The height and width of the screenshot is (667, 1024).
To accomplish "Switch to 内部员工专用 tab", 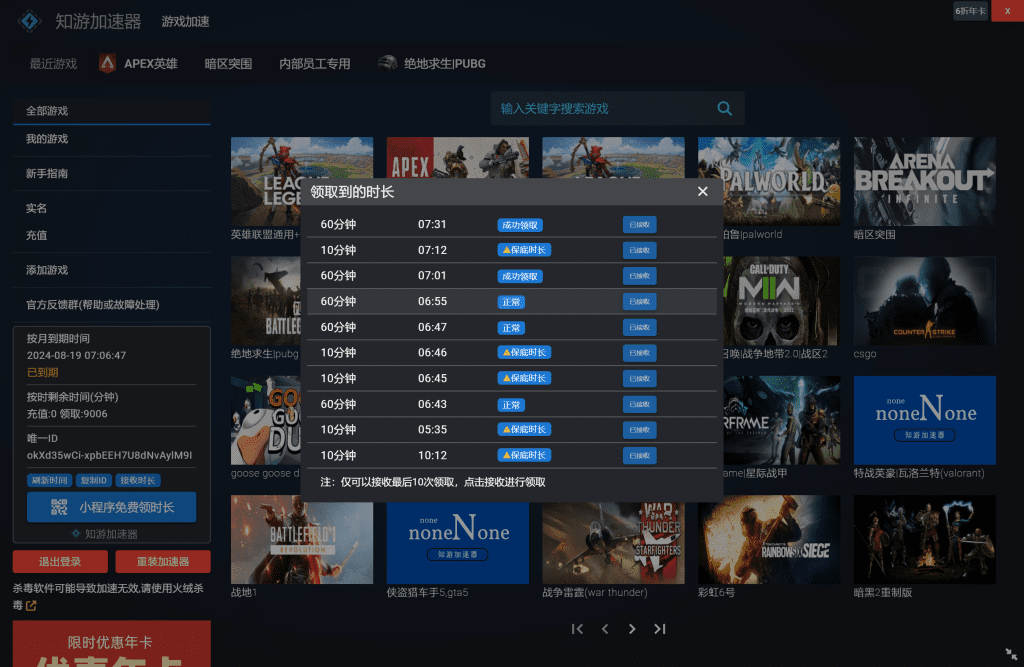I will 315,63.
